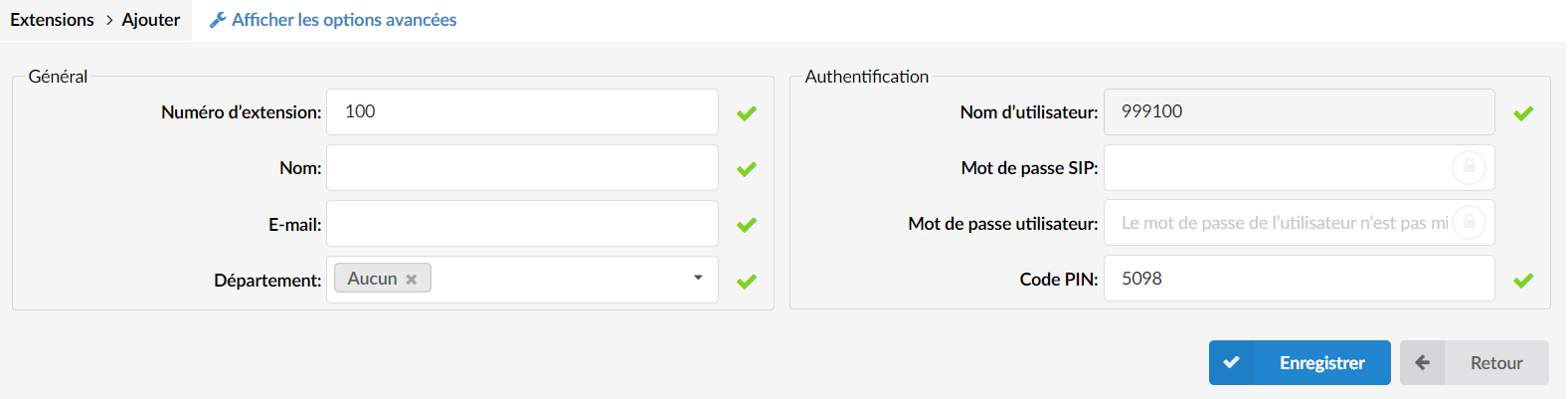Open the Extensions breadcrumb

coord(52,20)
